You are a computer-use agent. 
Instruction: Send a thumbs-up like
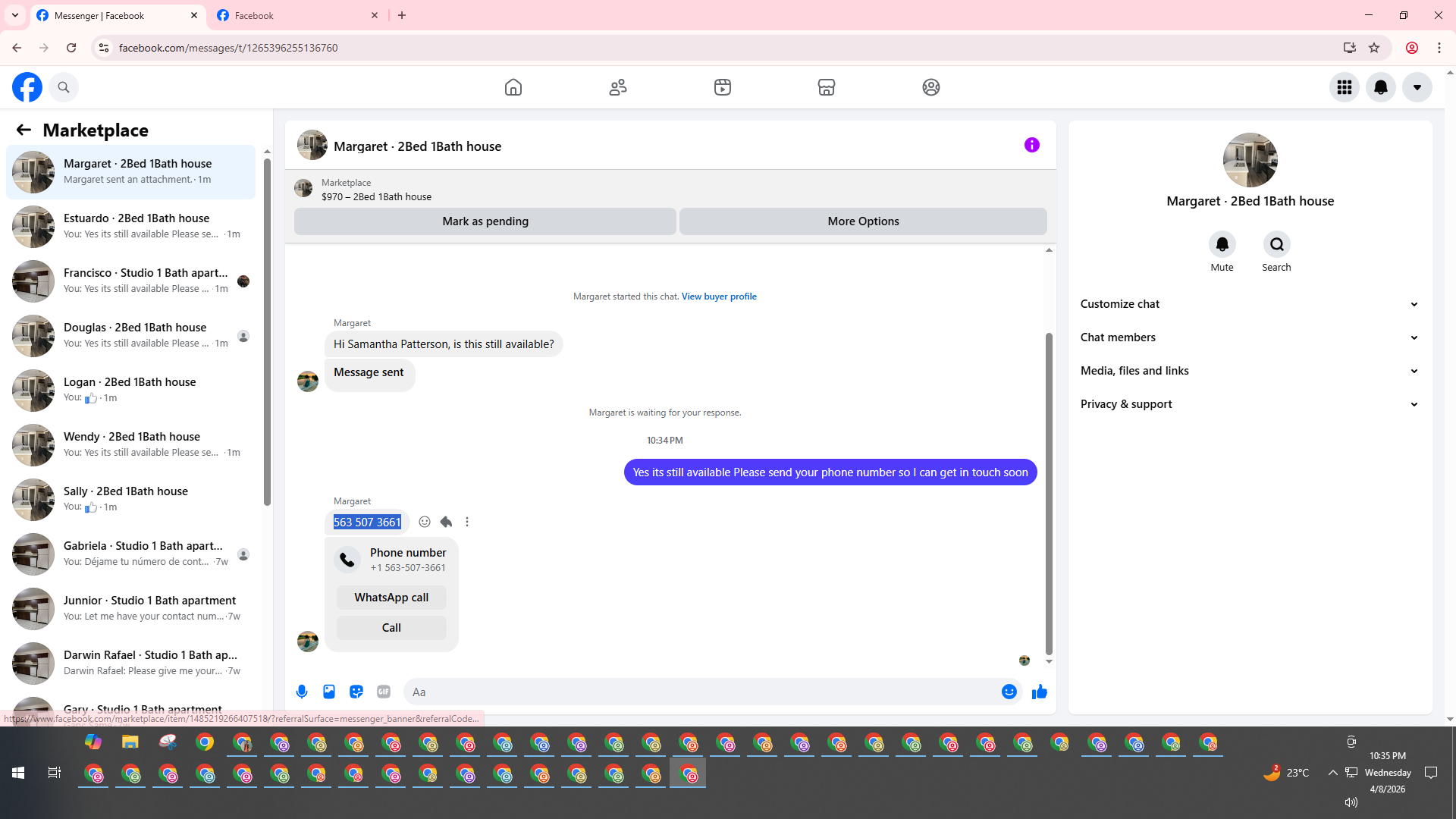point(1040,692)
